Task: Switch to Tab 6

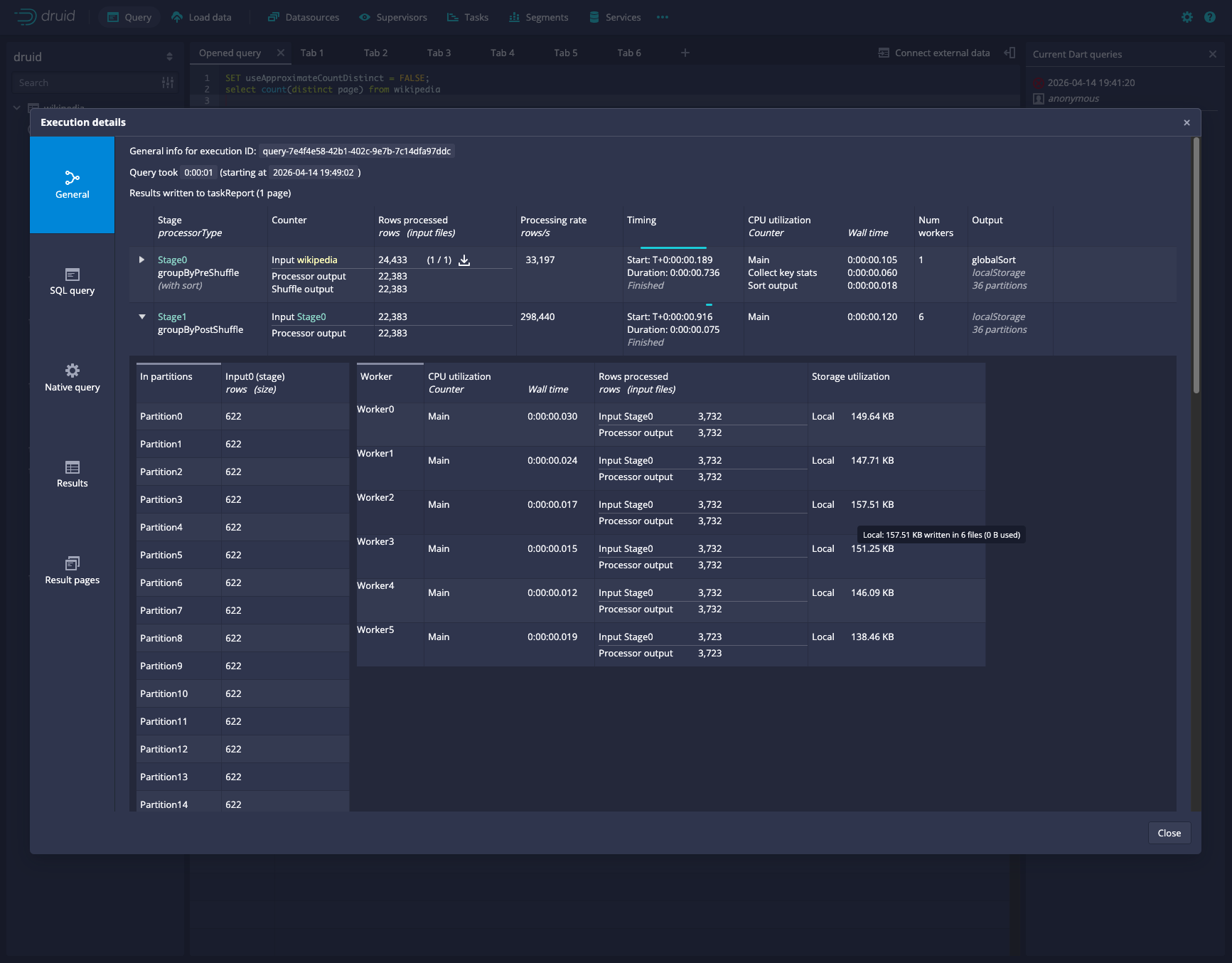Action: click(x=629, y=53)
